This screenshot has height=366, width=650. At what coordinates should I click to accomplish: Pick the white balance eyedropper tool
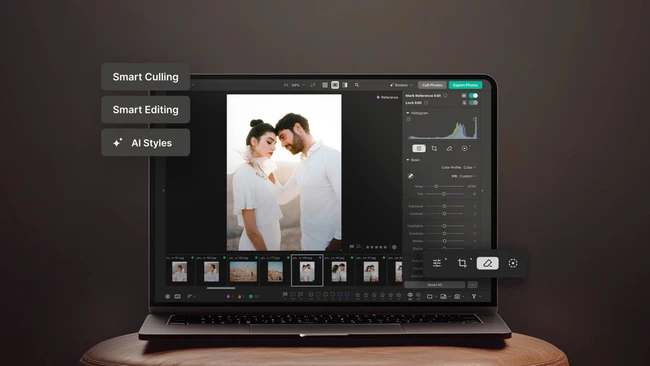410,176
